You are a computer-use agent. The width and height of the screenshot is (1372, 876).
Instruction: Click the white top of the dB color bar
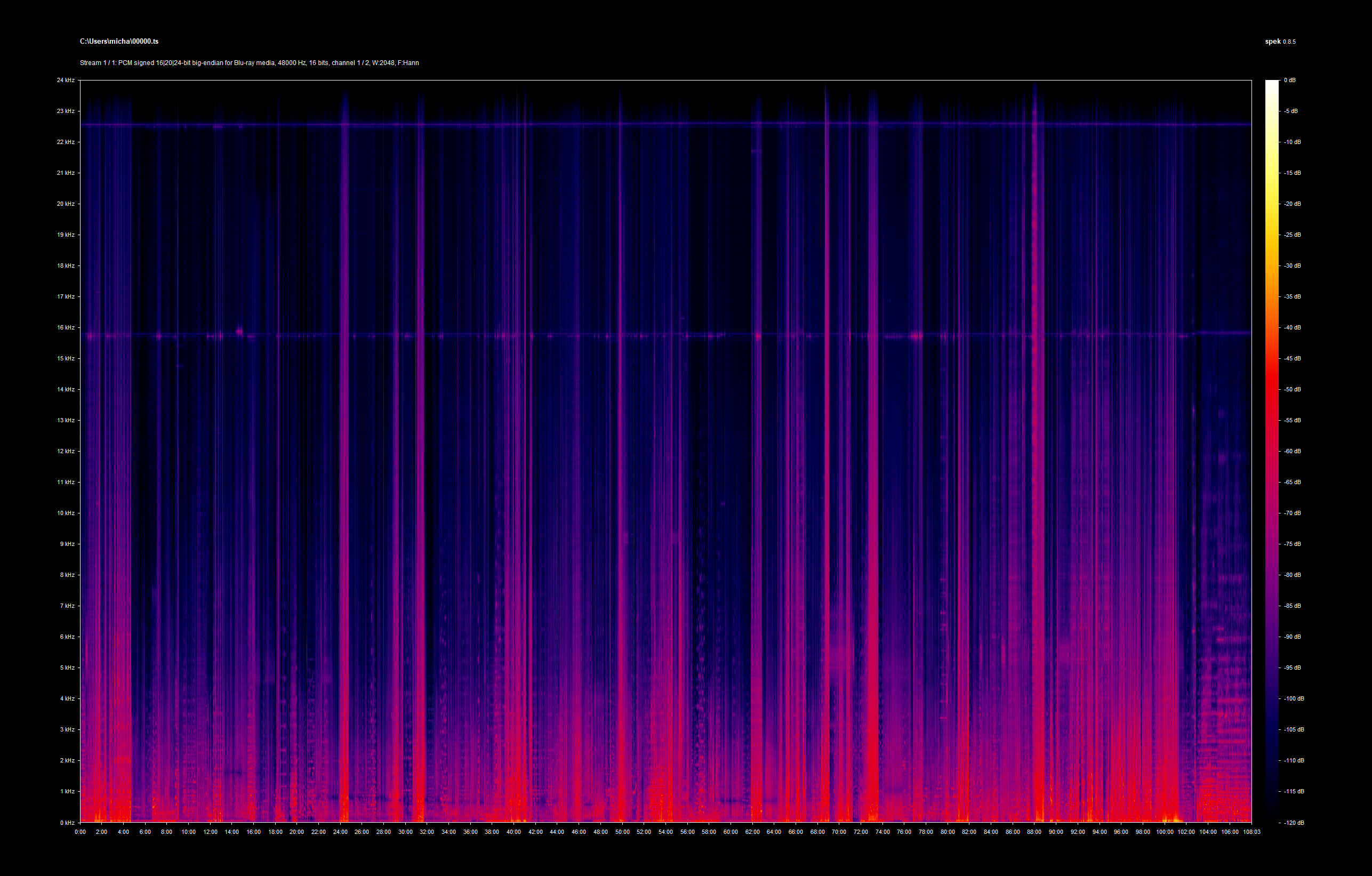tap(1272, 85)
